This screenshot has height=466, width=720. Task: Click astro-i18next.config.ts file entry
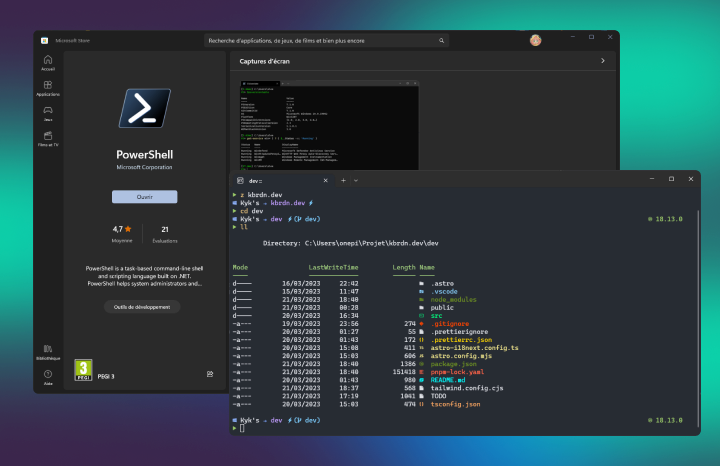pyautogui.click(x=474, y=348)
